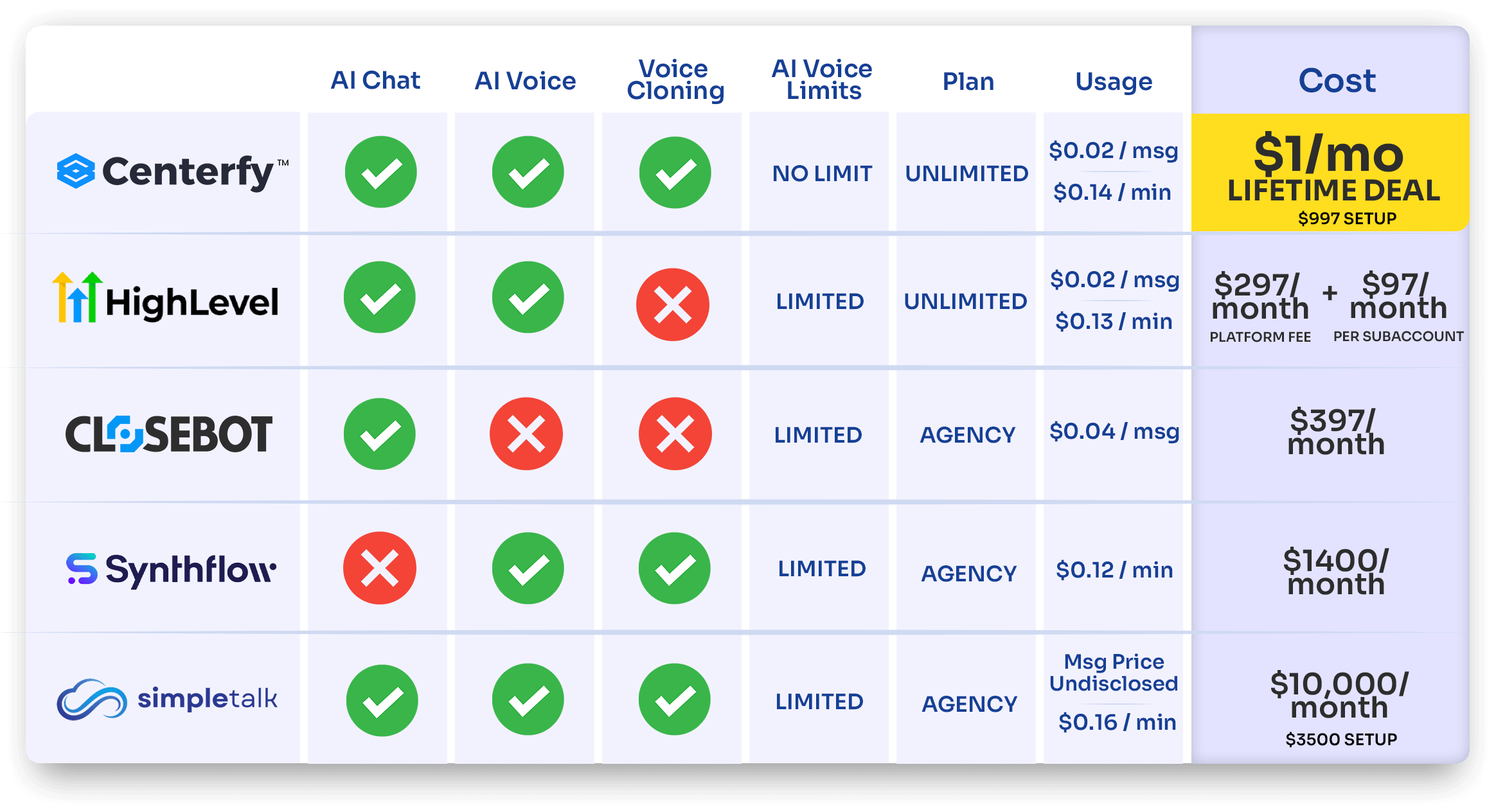Click the Voice Cloning column header
This screenshot has height=812, width=1496.
click(x=675, y=80)
